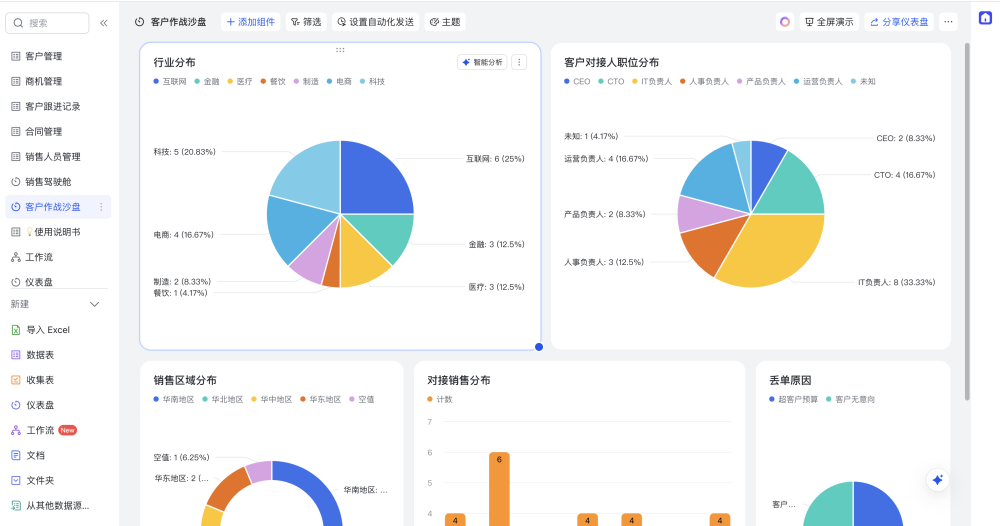Create a new 数据表
Image resolution: width=1000 pixels, height=526 pixels.
pos(57,355)
